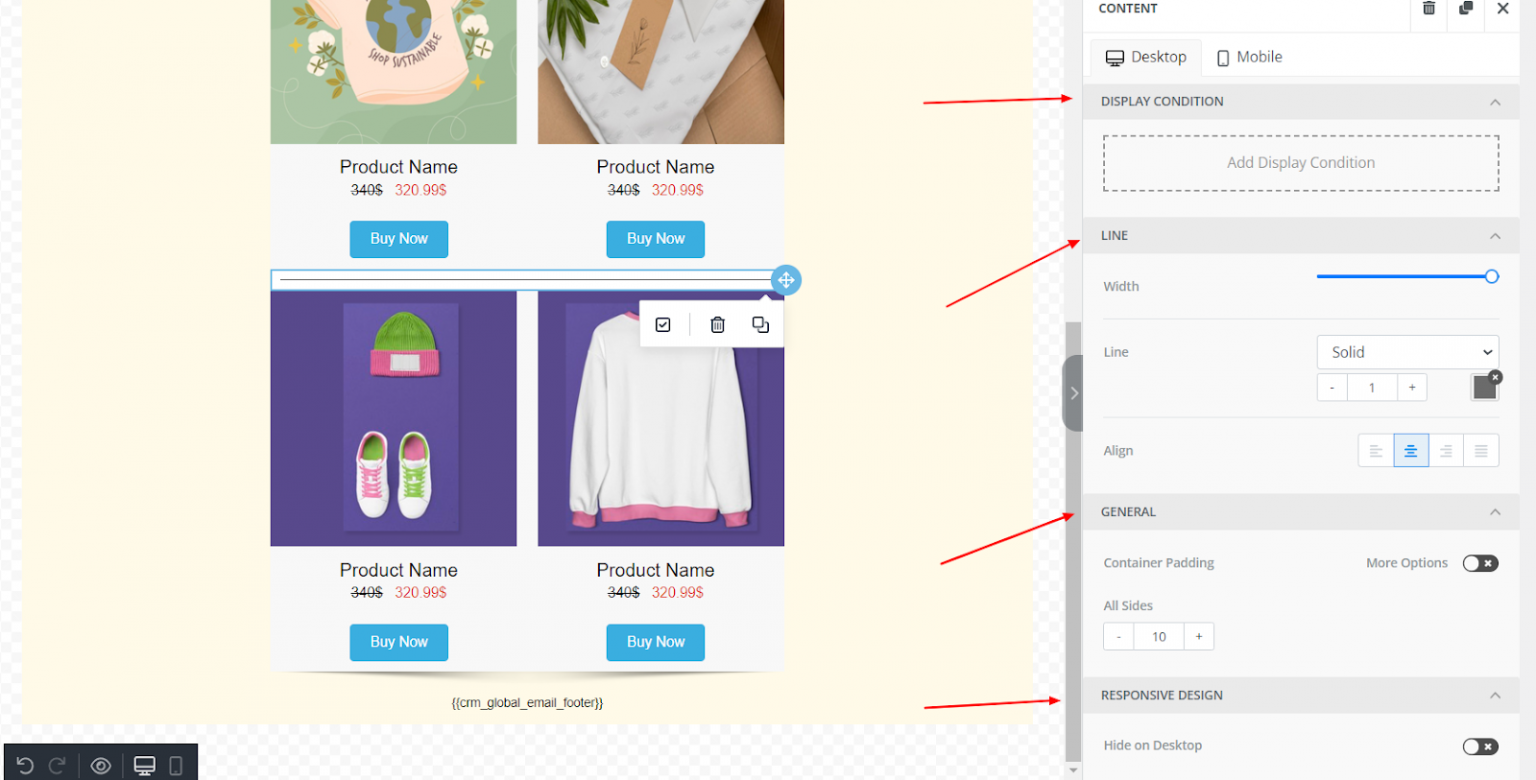Increase All Sides padding with plus stepper

tap(1199, 636)
